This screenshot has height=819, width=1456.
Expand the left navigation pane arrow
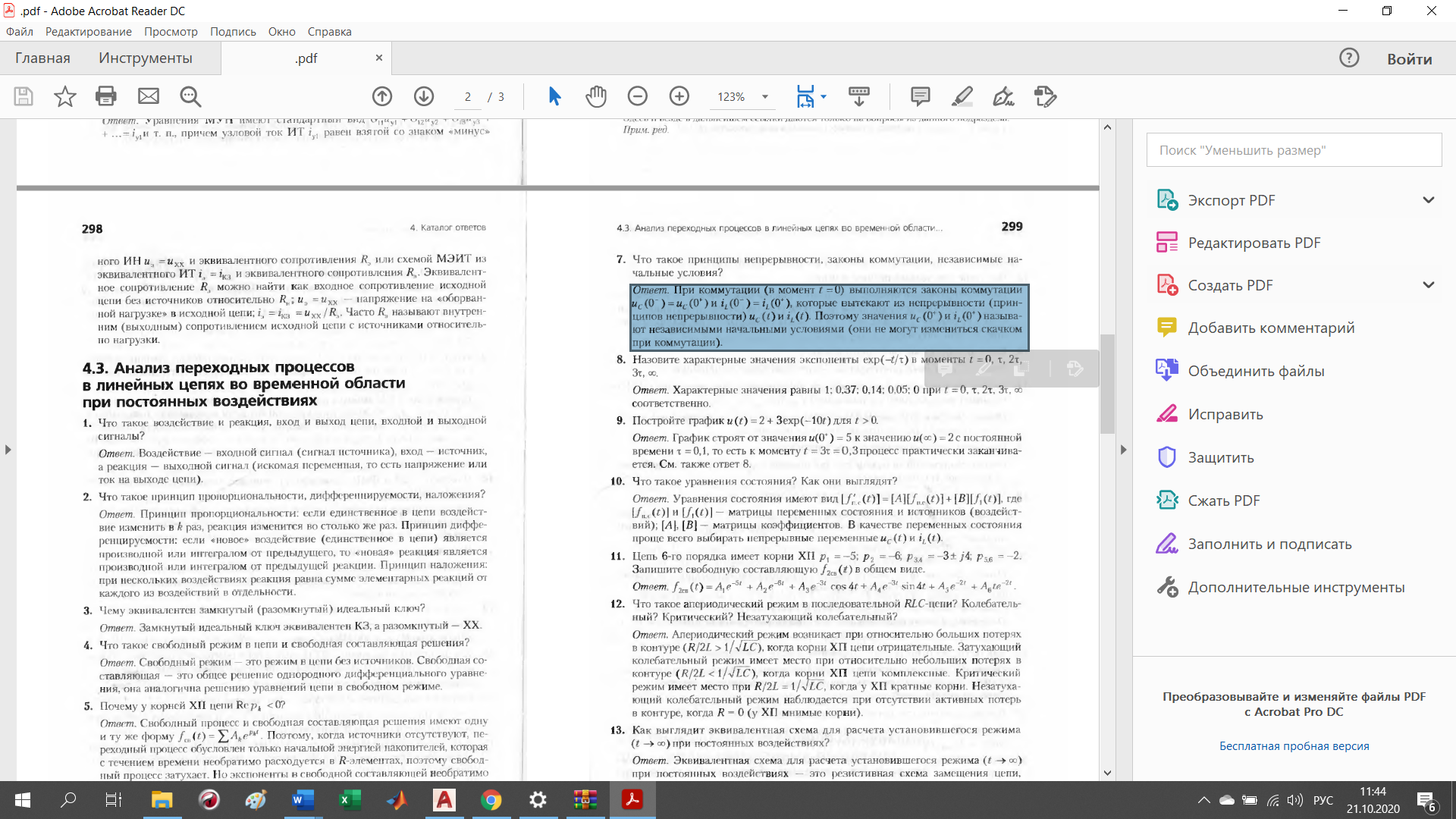(x=8, y=450)
